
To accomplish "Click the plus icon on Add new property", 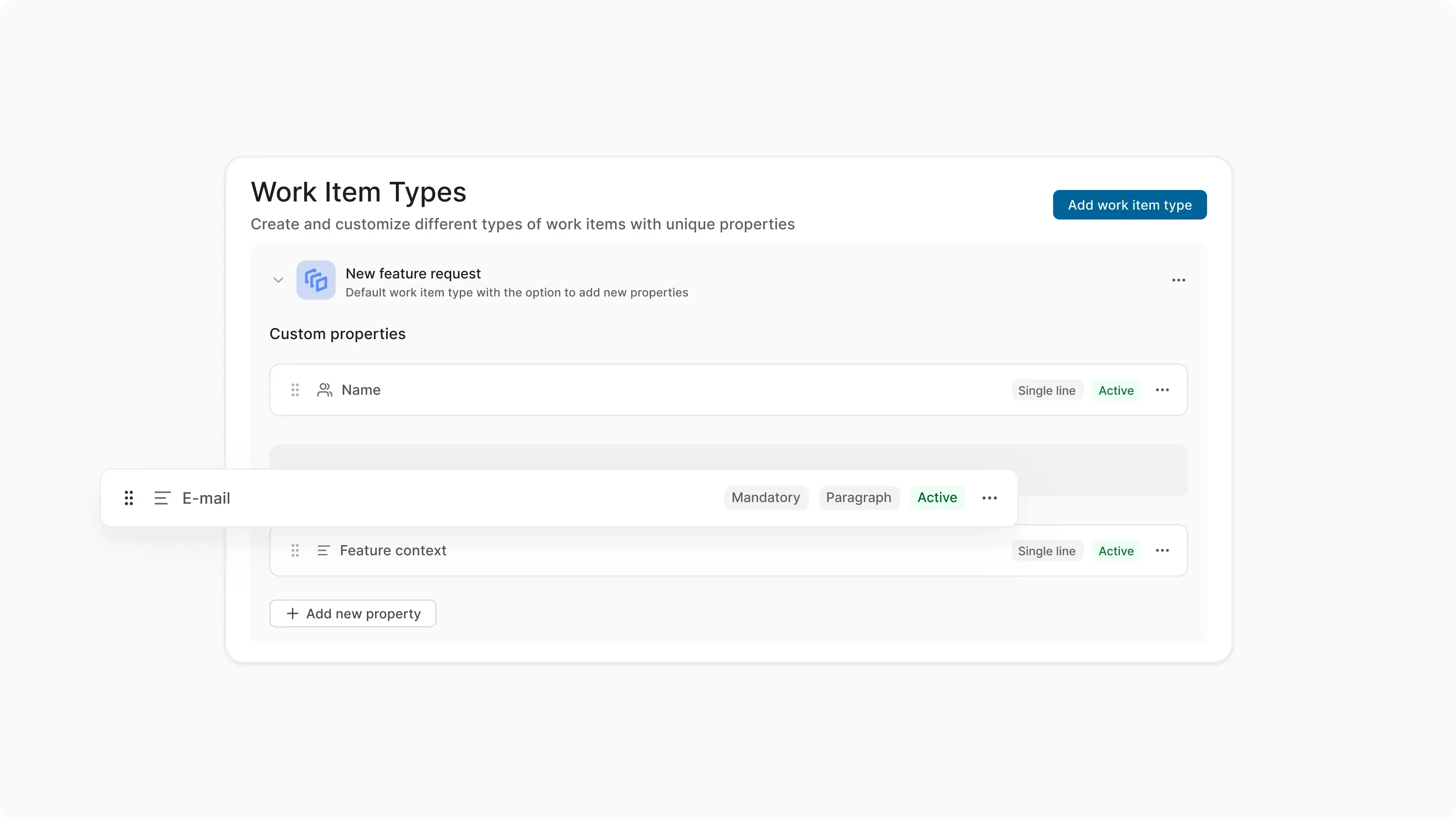I will (292, 613).
